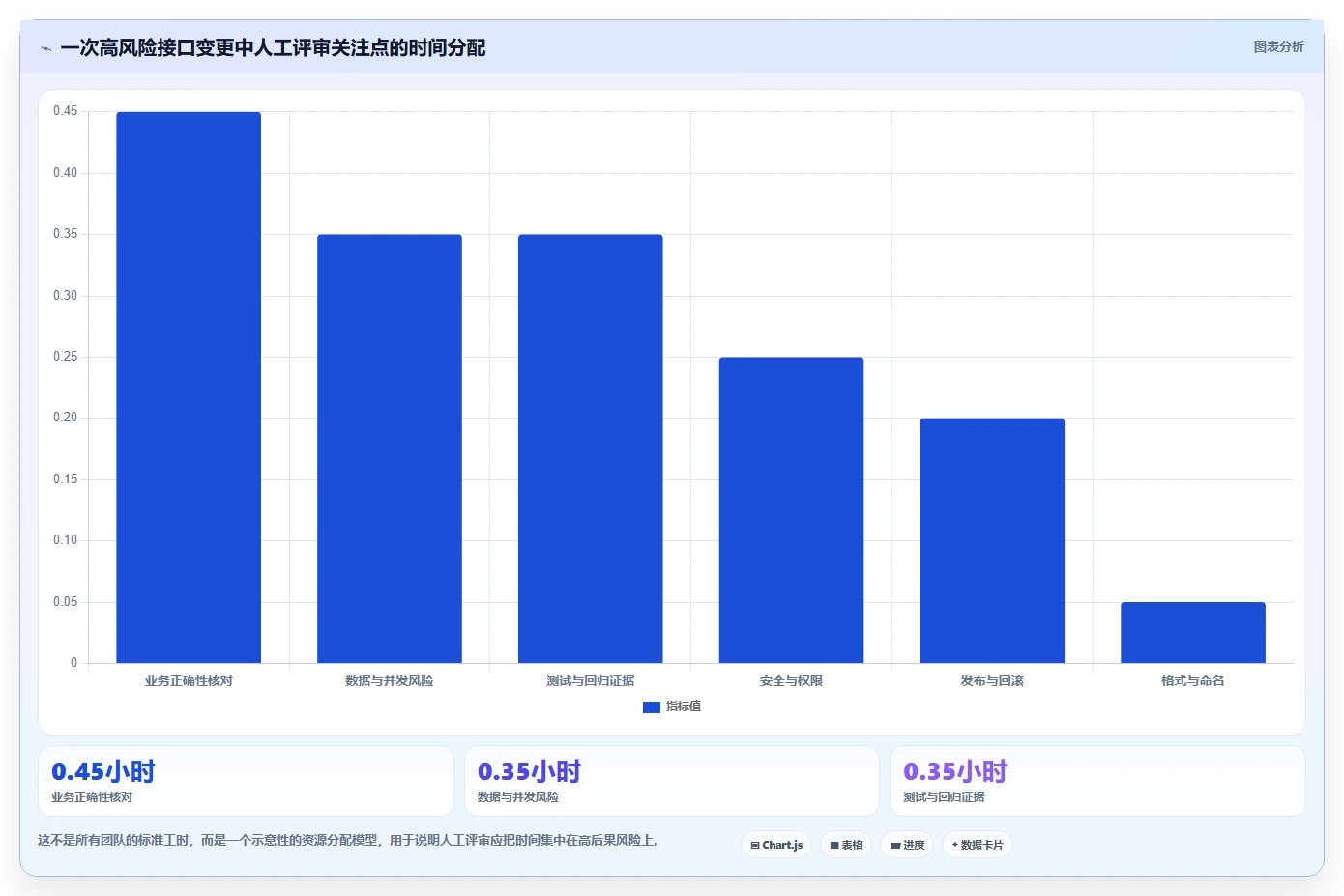Click the 0.25 y-axis value
This screenshot has height=896, width=1344.
(65, 357)
